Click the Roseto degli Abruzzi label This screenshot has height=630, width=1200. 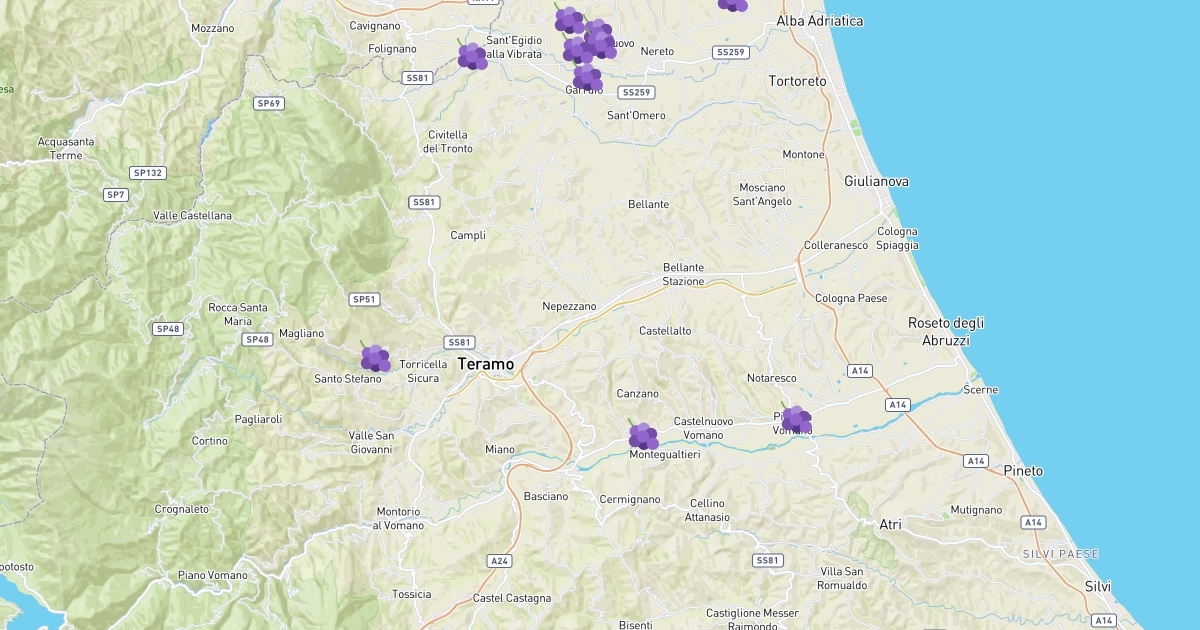pyautogui.click(x=946, y=331)
